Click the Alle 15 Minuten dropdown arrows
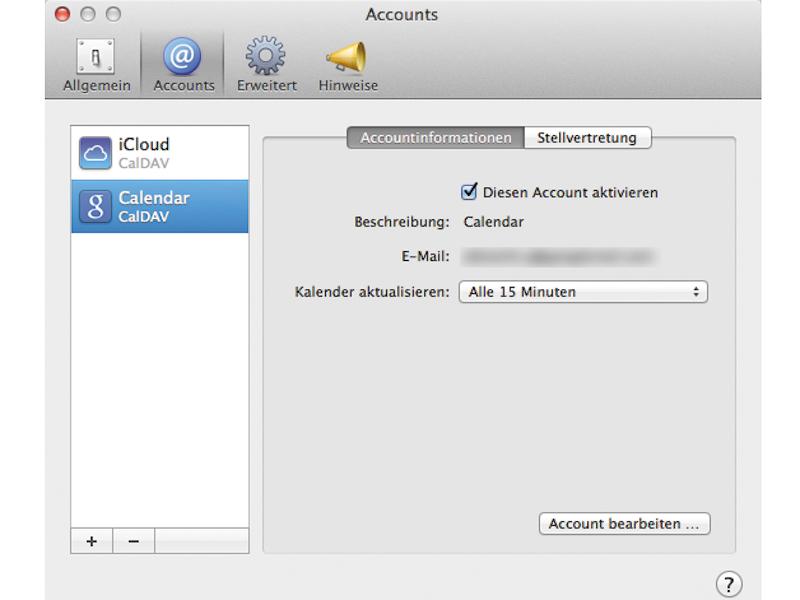Screen dimensions: 800x600 (696, 292)
